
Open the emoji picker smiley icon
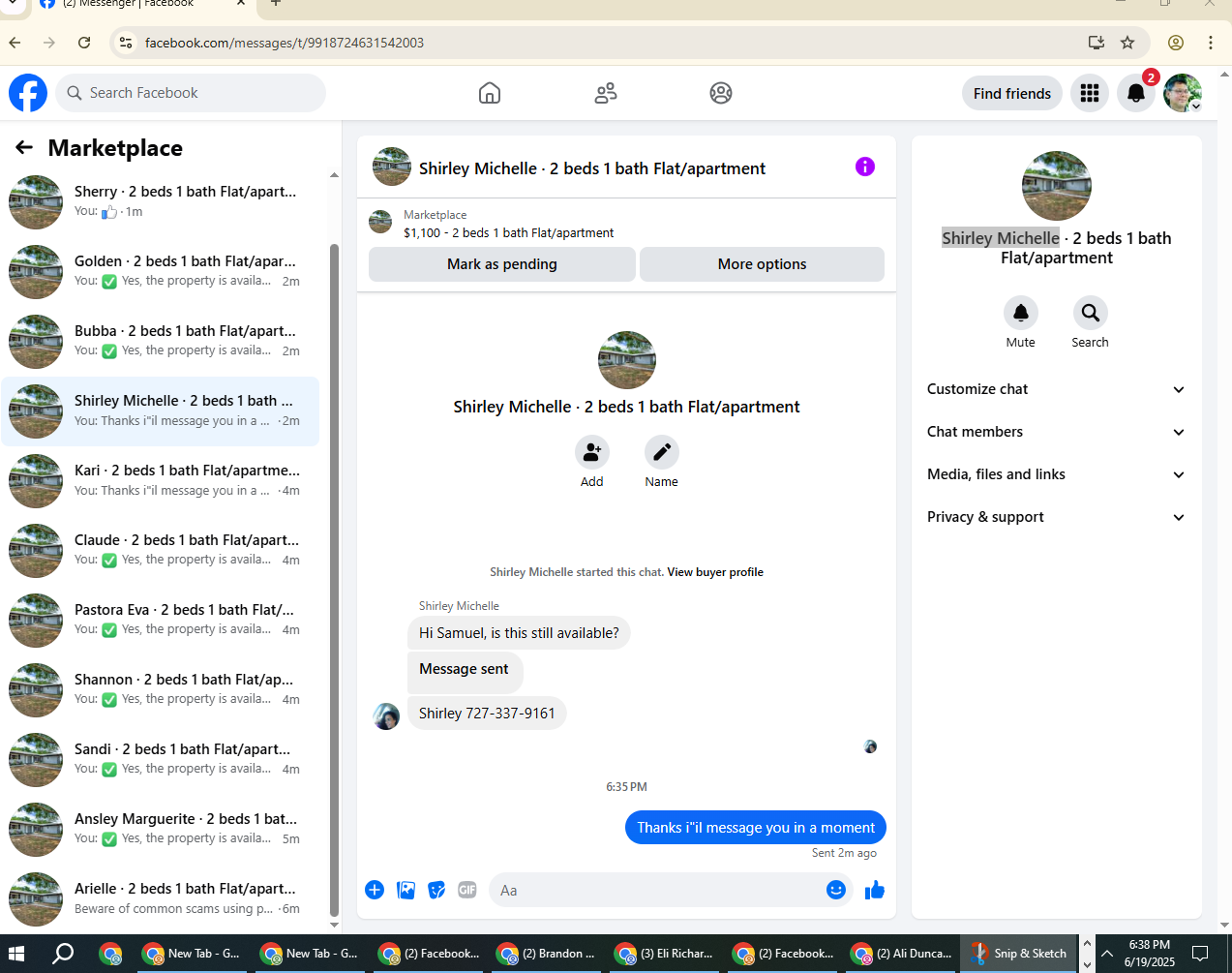836,890
